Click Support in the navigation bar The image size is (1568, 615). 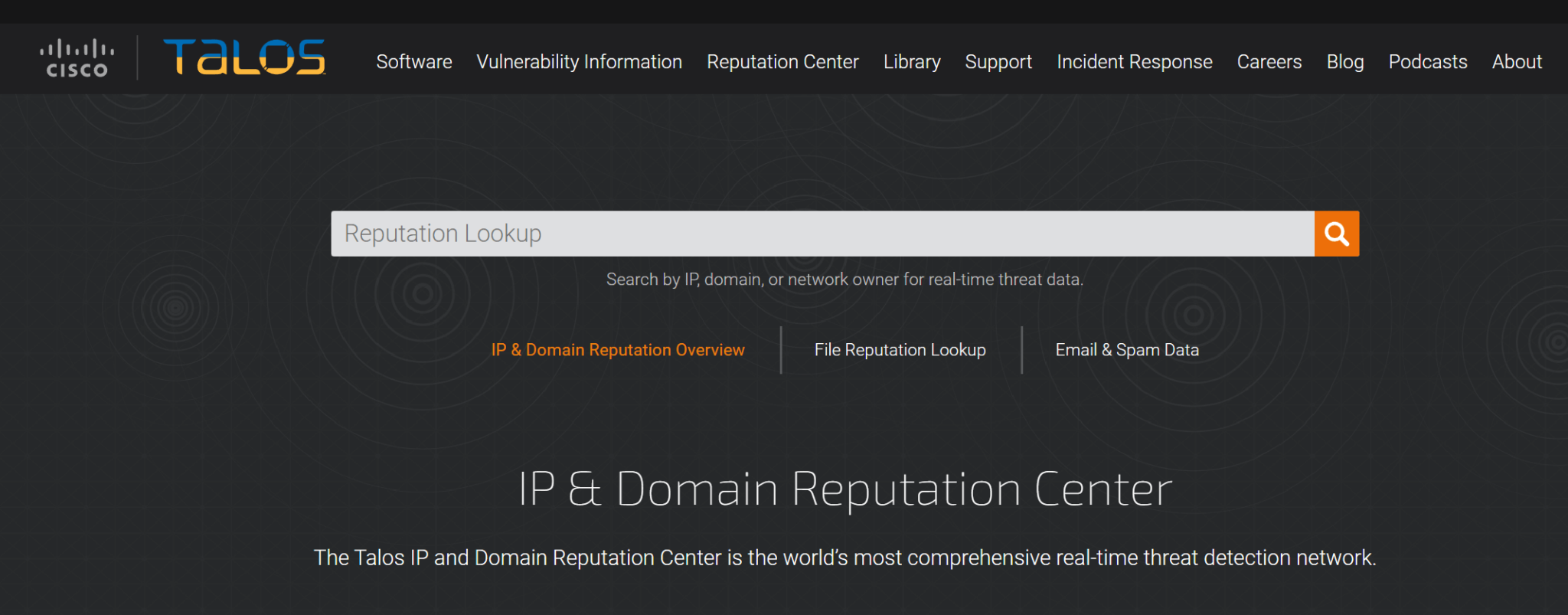pos(998,62)
